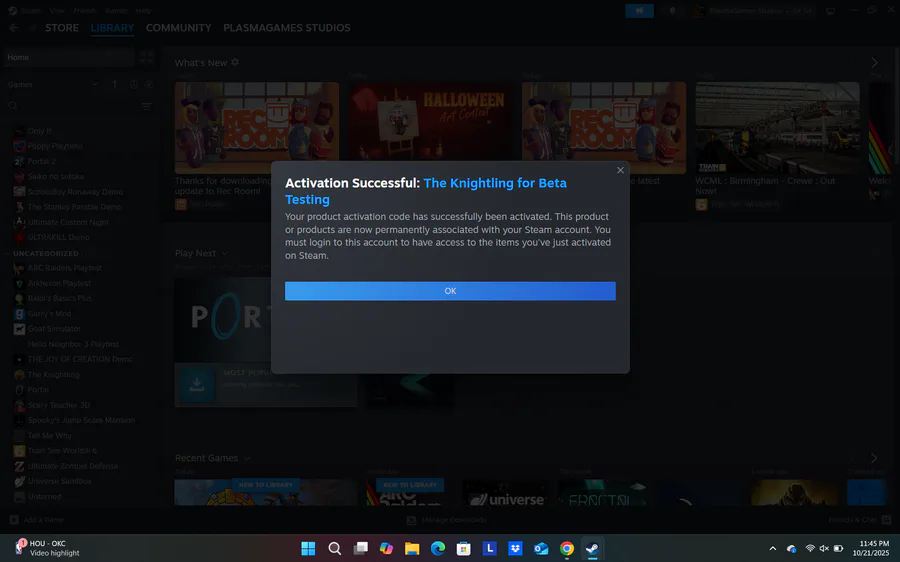Open the PLASMAGAMES STUDIOS profile tab

286,28
